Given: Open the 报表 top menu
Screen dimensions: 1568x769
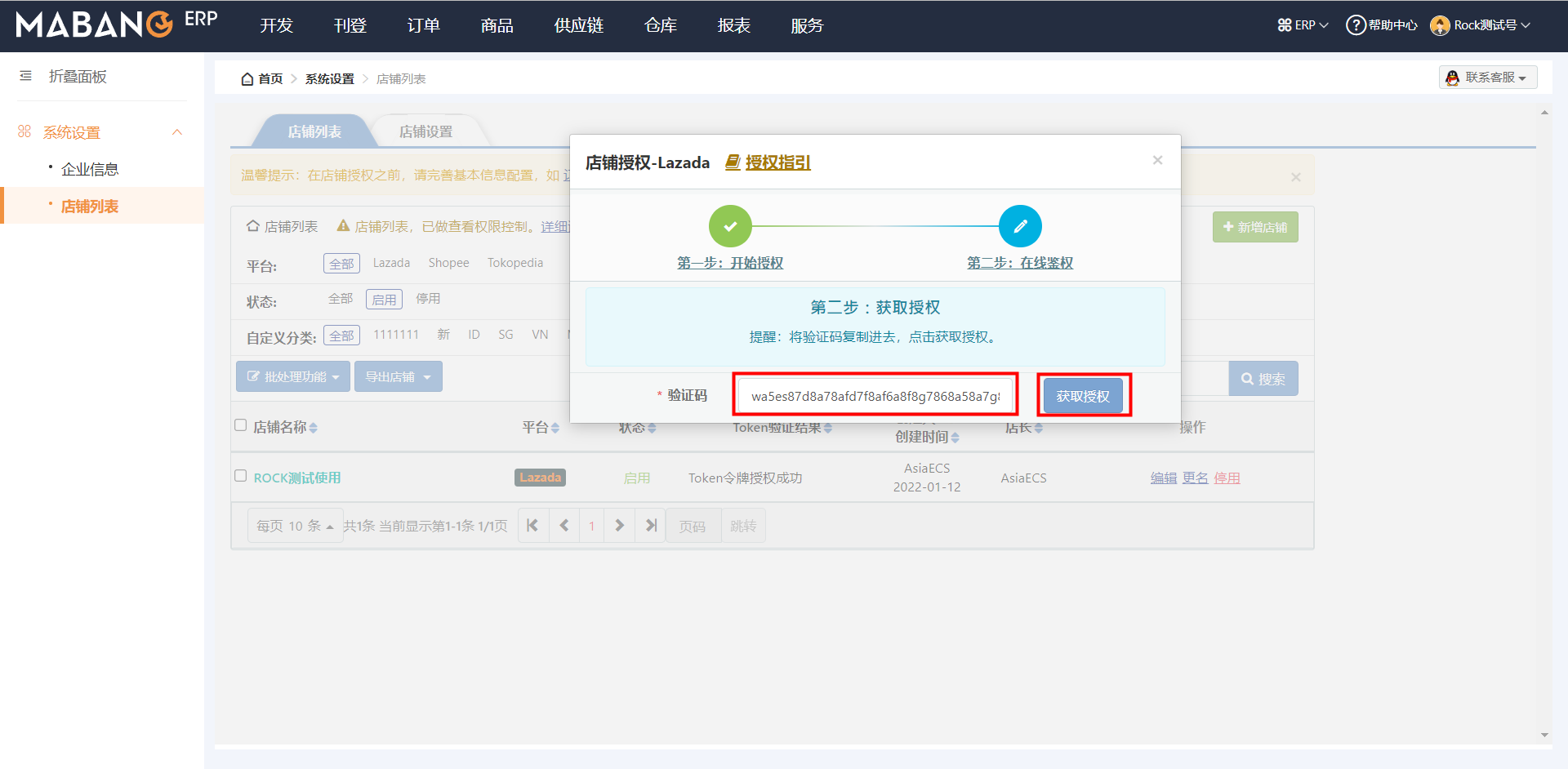Looking at the screenshot, I should click(x=734, y=25).
